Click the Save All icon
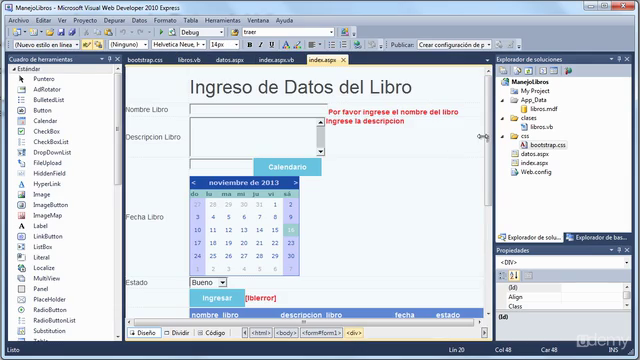Image resolution: width=640 pixels, height=360 pixels. 72,32
